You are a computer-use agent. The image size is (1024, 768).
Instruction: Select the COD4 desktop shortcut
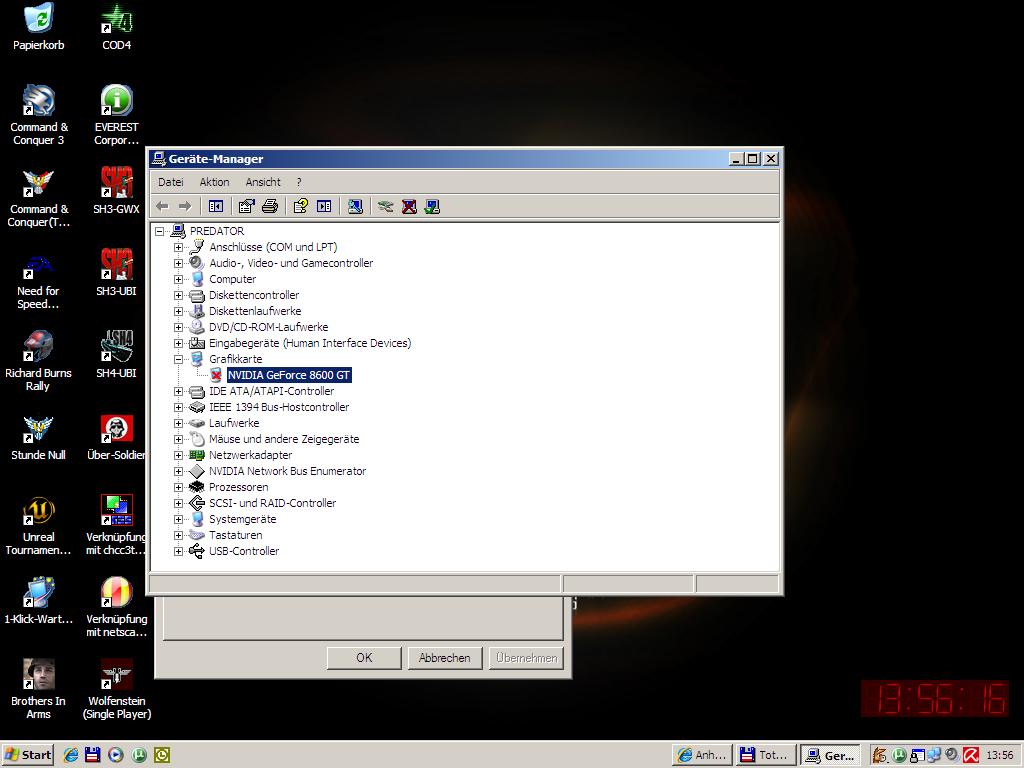[x=116, y=27]
